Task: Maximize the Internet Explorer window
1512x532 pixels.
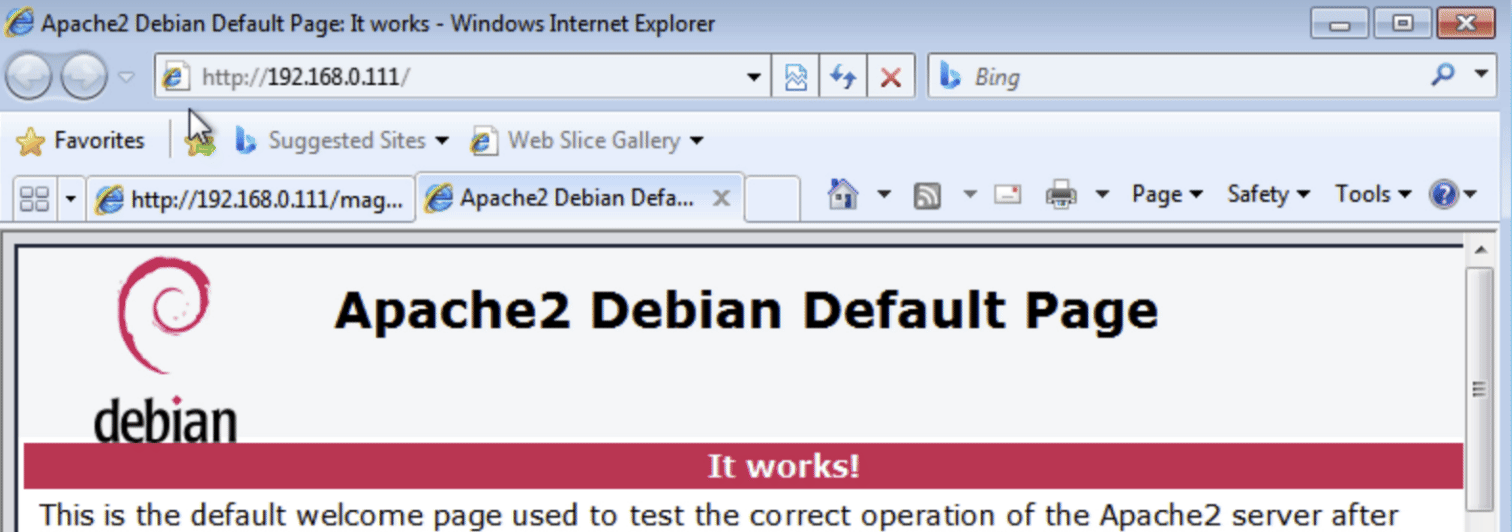Action: (x=1403, y=23)
